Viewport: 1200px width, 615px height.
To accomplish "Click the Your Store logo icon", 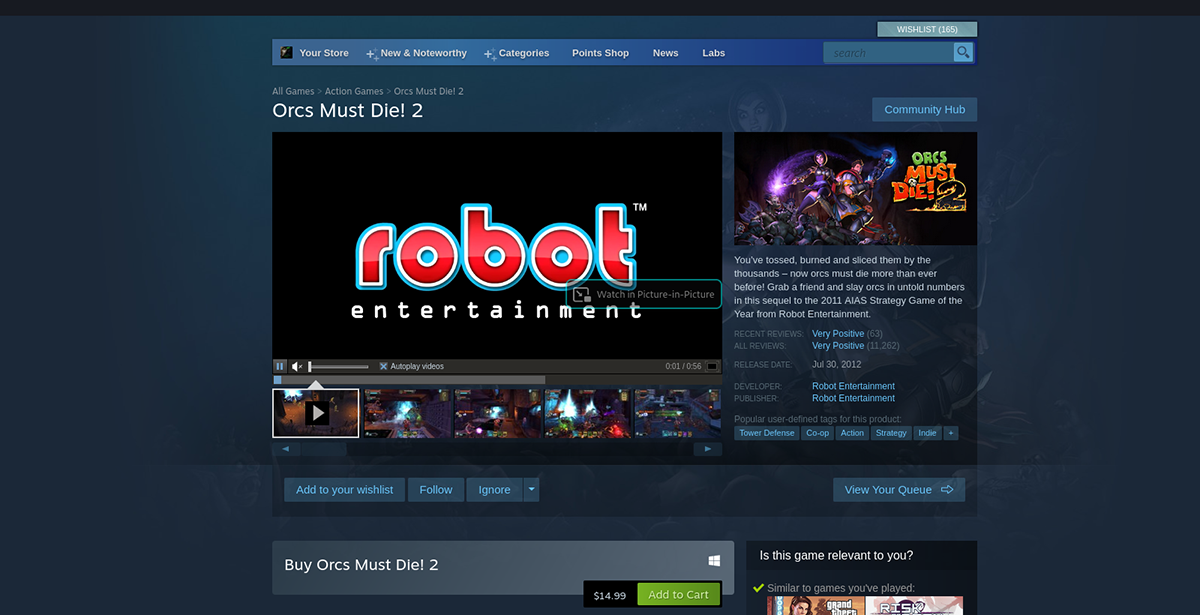I will pyautogui.click(x=286, y=53).
